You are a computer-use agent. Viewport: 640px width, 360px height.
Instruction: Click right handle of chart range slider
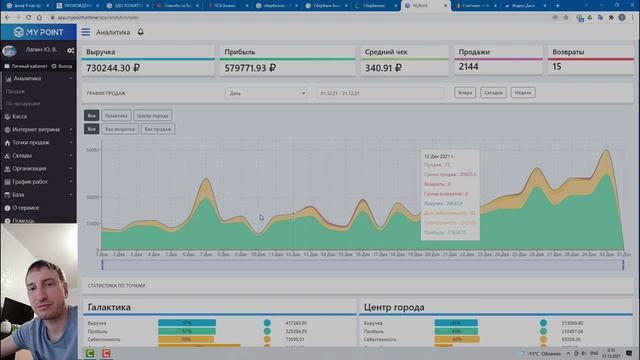(x=623, y=265)
